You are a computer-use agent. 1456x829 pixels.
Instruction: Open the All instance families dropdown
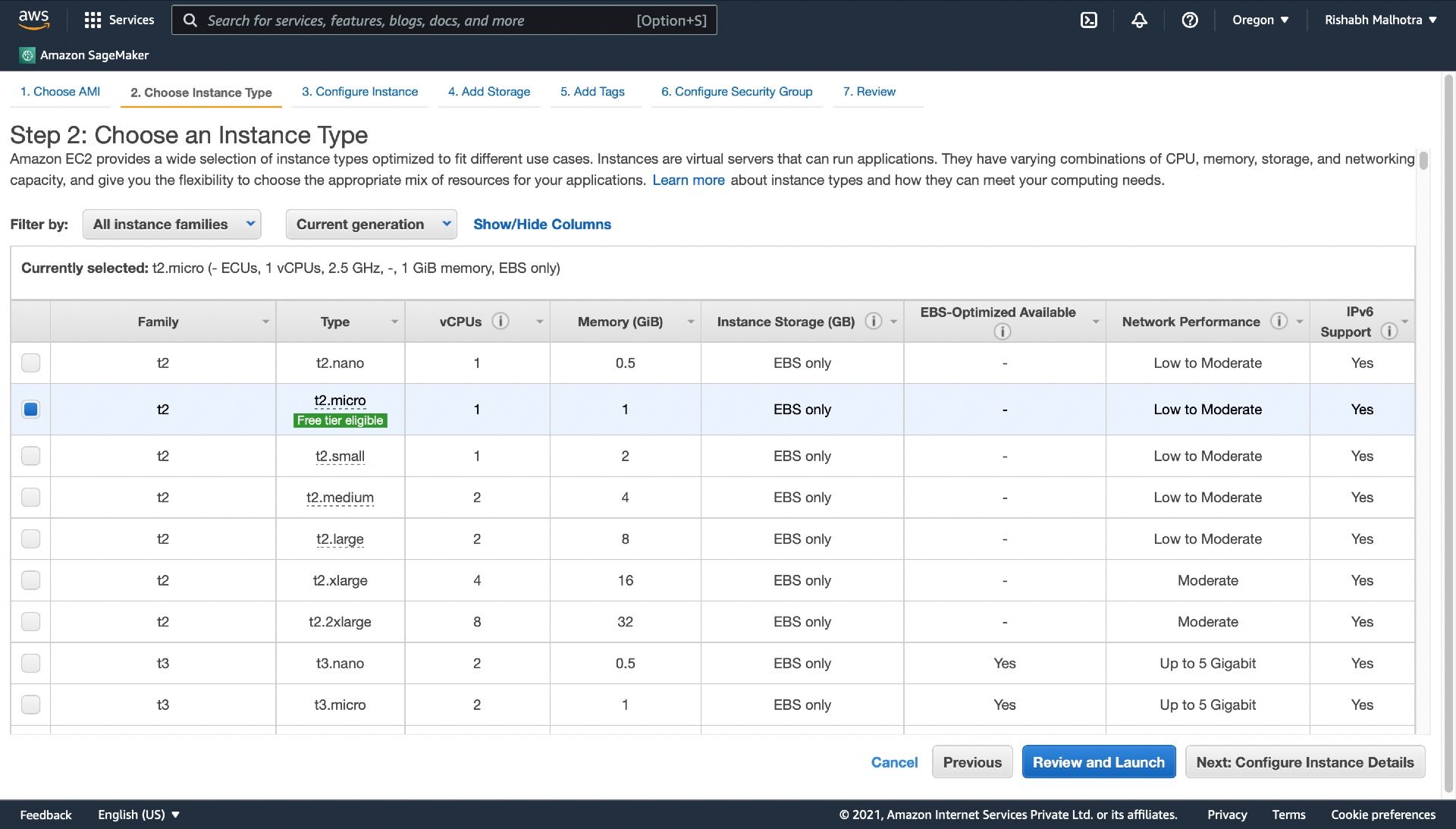pos(171,225)
